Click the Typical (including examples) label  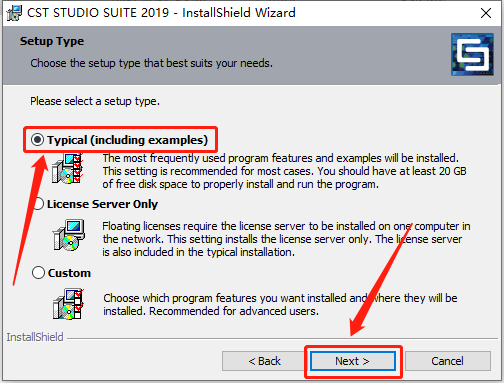pyautogui.click(x=127, y=140)
